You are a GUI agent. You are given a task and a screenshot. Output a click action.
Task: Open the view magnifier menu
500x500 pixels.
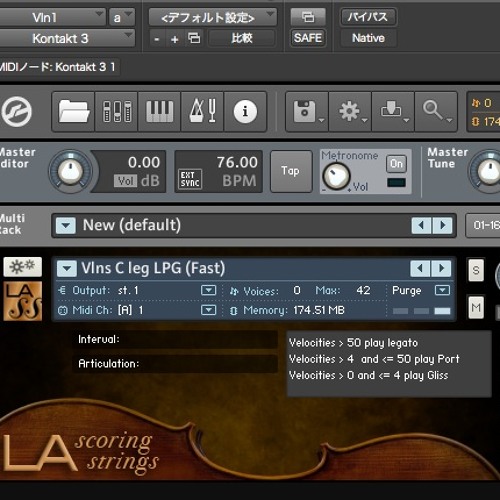point(436,112)
